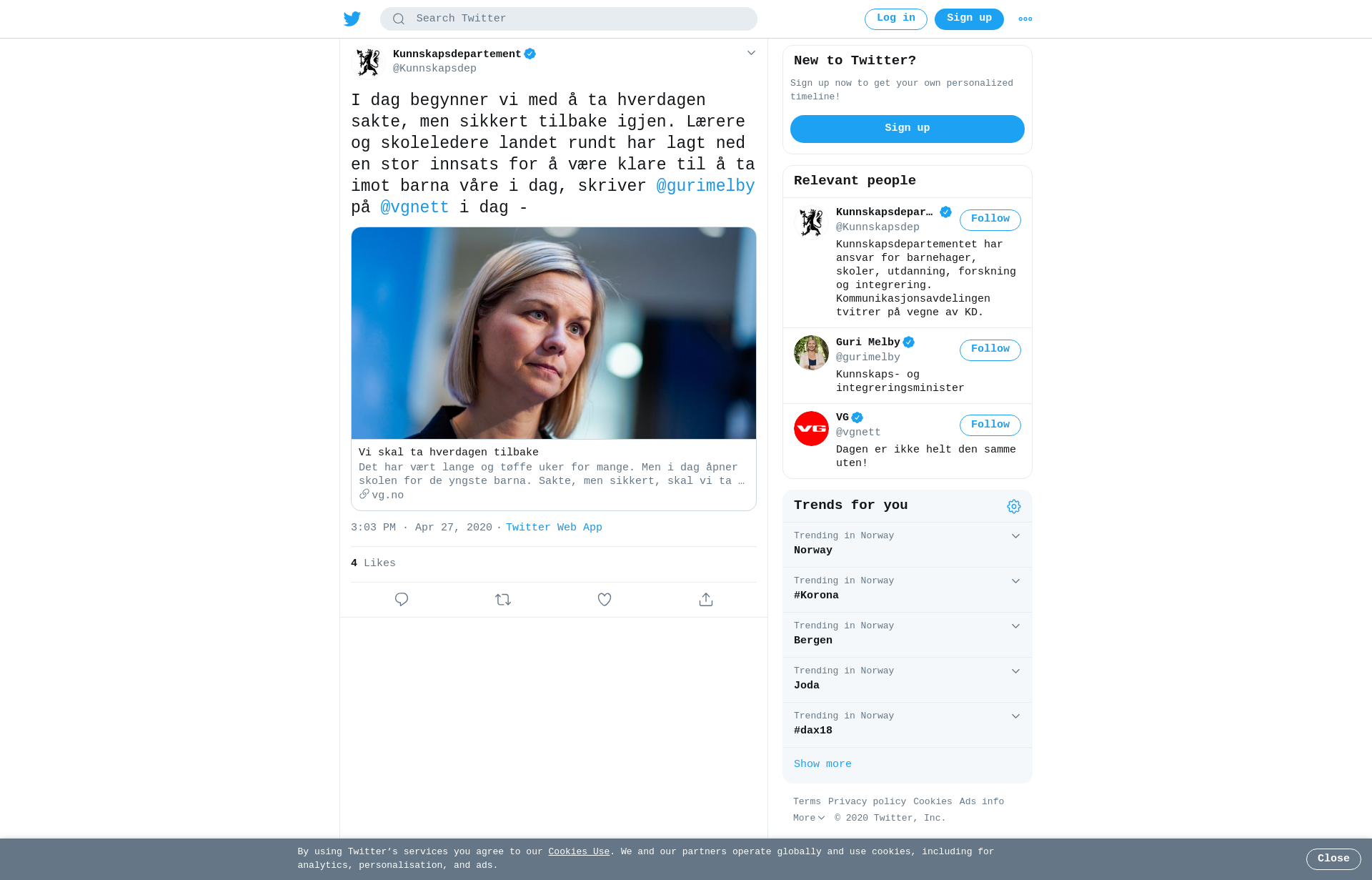This screenshot has height=880, width=1372.
Task: Click the VG red logo avatar
Action: (811, 428)
